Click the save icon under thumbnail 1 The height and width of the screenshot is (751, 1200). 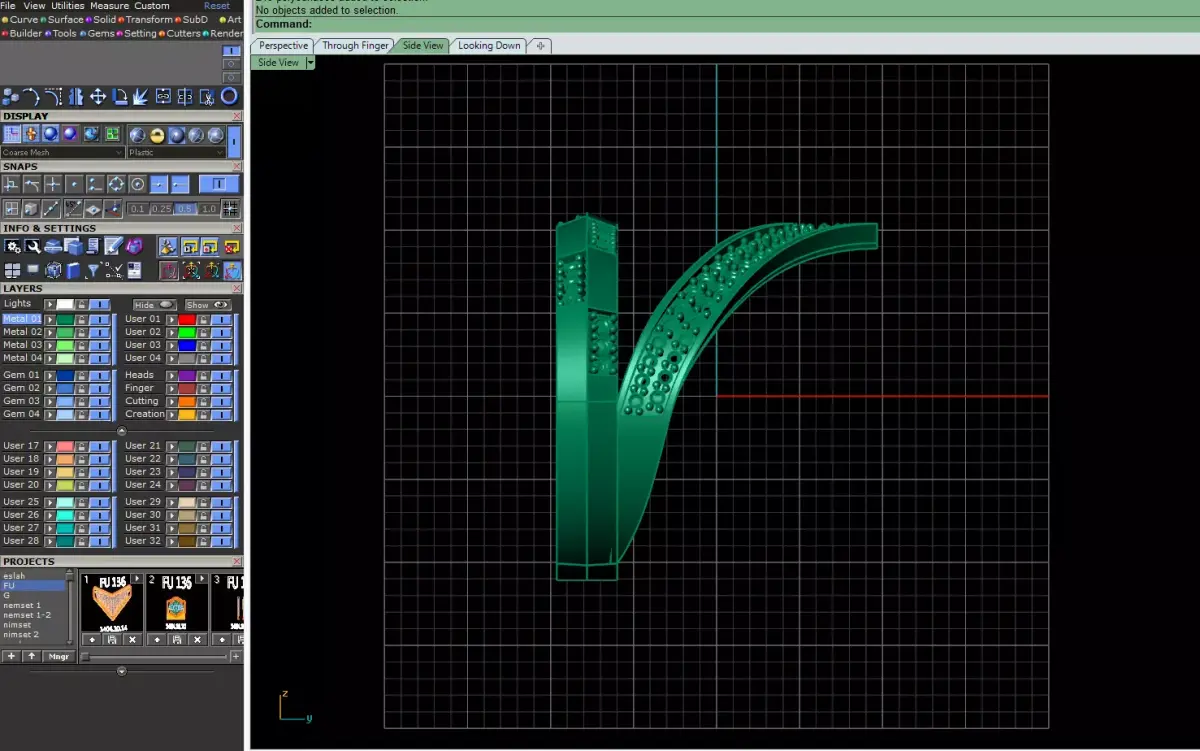[x=112, y=639]
